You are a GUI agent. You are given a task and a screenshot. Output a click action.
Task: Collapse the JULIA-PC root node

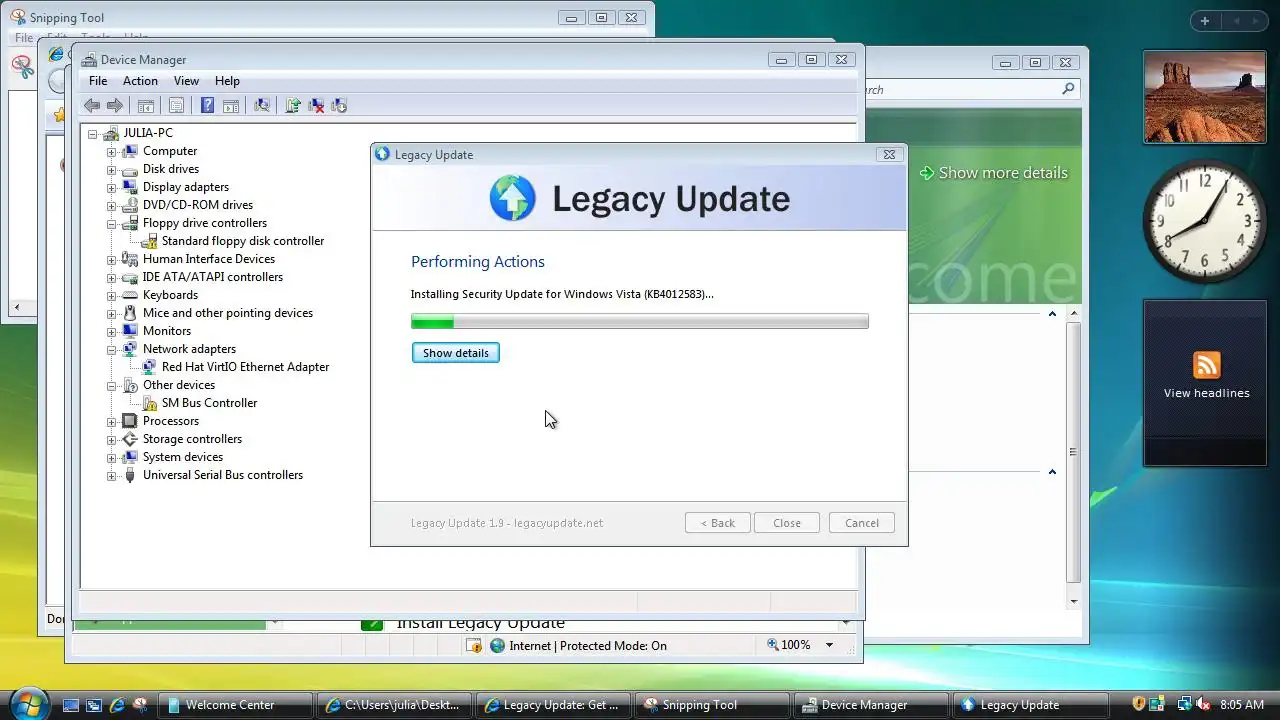click(93, 133)
